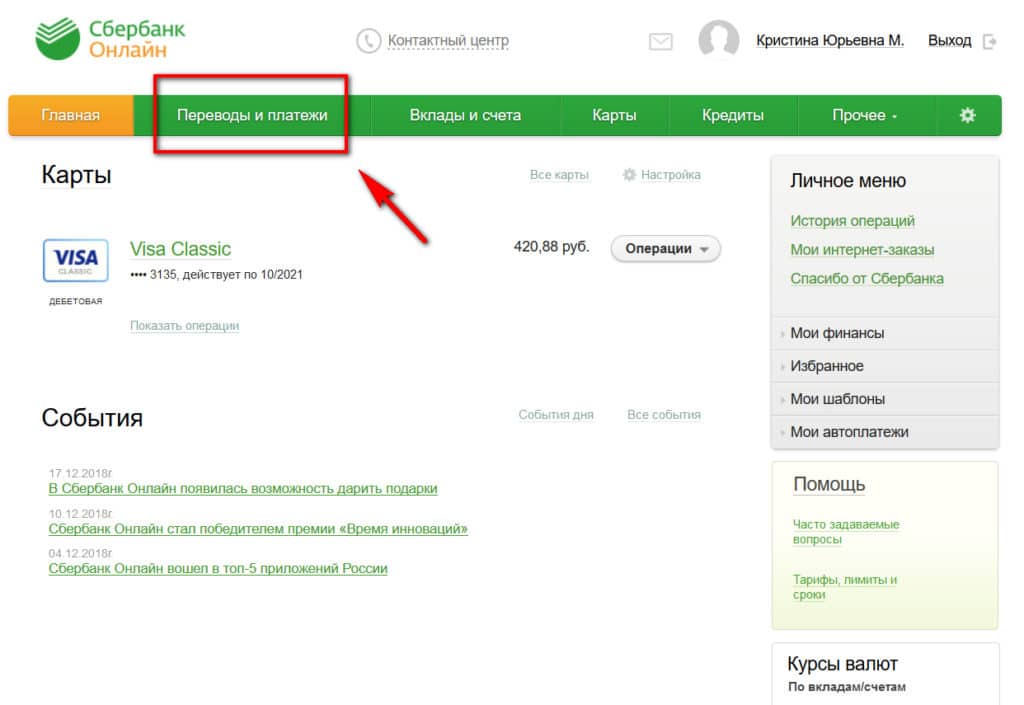Click the Карты section heading
Viewport: 1024px width, 705px height.
coord(76,175)
